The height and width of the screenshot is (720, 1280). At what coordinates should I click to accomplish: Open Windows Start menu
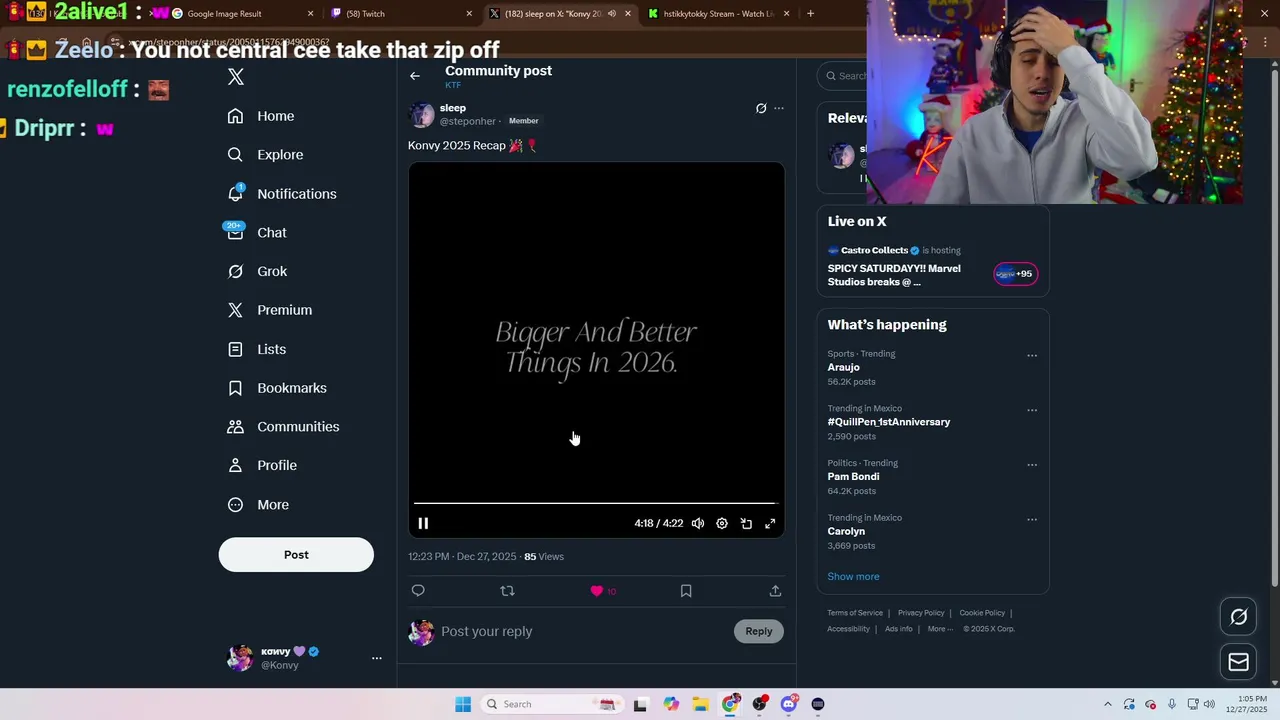463,704
